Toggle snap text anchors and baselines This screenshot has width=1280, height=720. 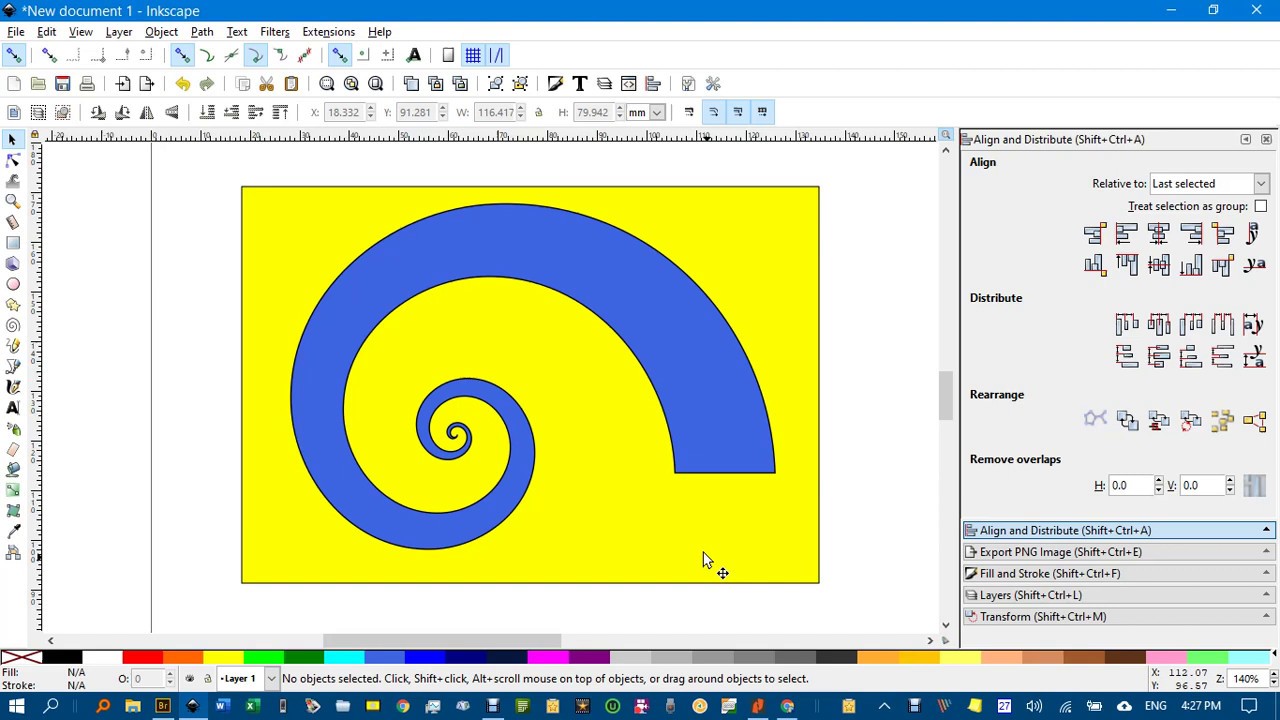coord(413,55)
